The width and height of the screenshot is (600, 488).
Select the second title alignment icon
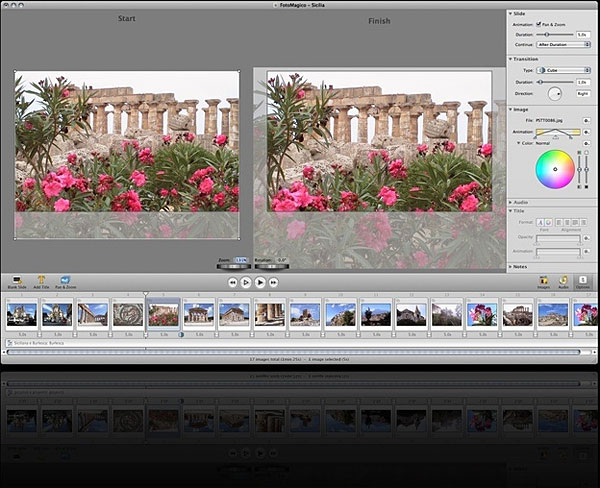pyautogui.click(x=567, y=222)
